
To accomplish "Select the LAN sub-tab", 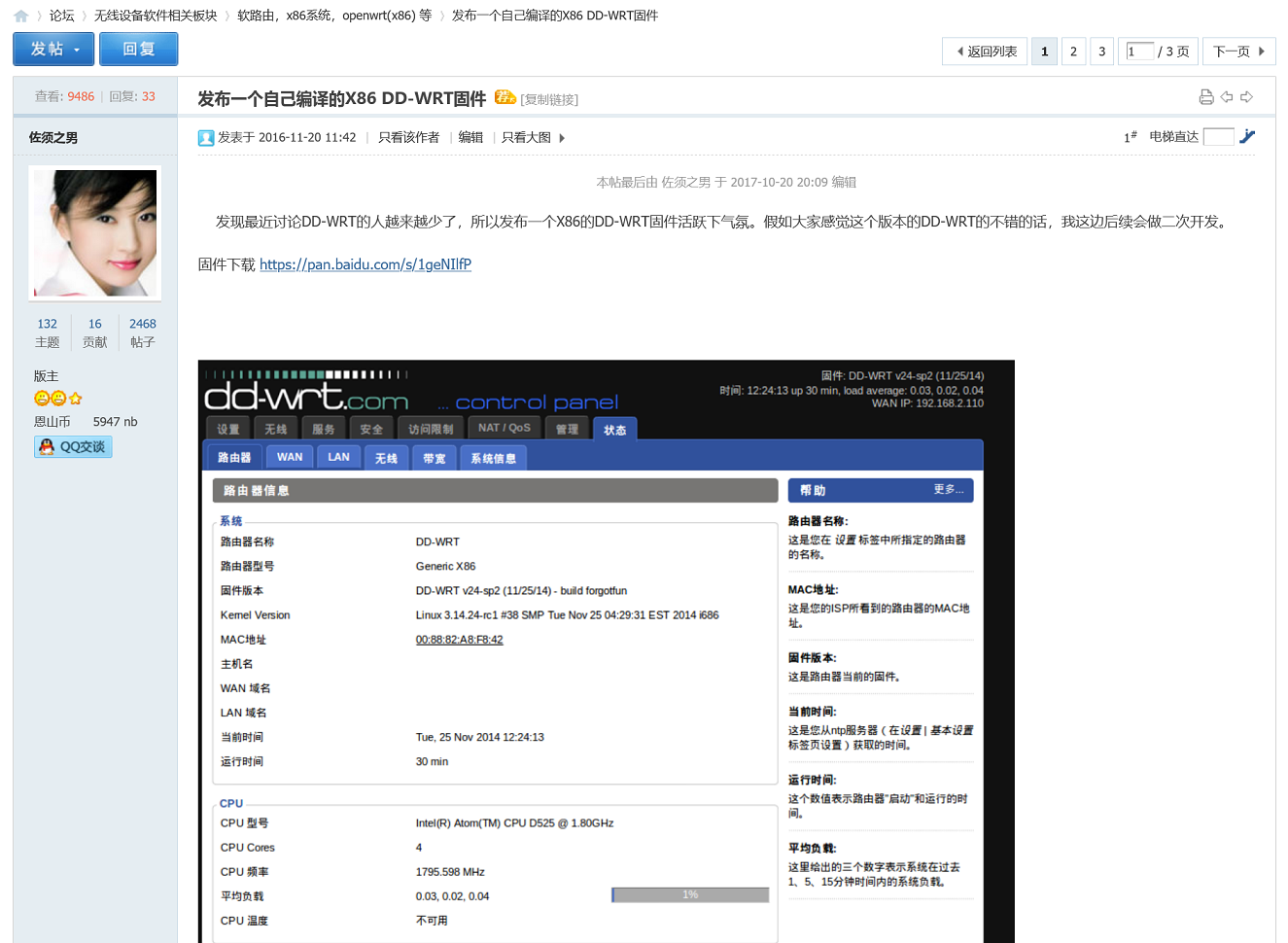I will (x=338, y=457).
